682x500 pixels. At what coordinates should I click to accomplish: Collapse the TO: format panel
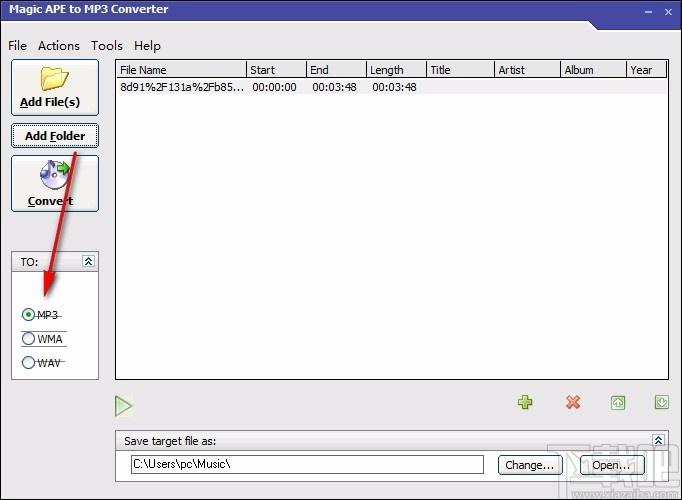coord(88,261)
